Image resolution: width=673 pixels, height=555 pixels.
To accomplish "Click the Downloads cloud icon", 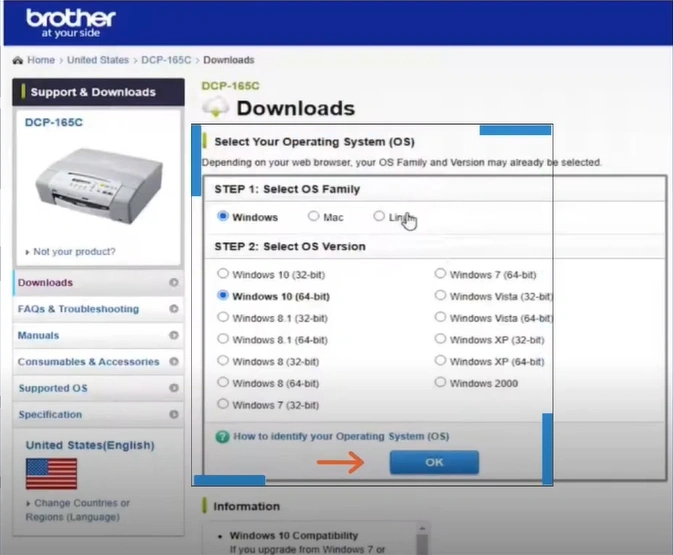I will point(214,107).
